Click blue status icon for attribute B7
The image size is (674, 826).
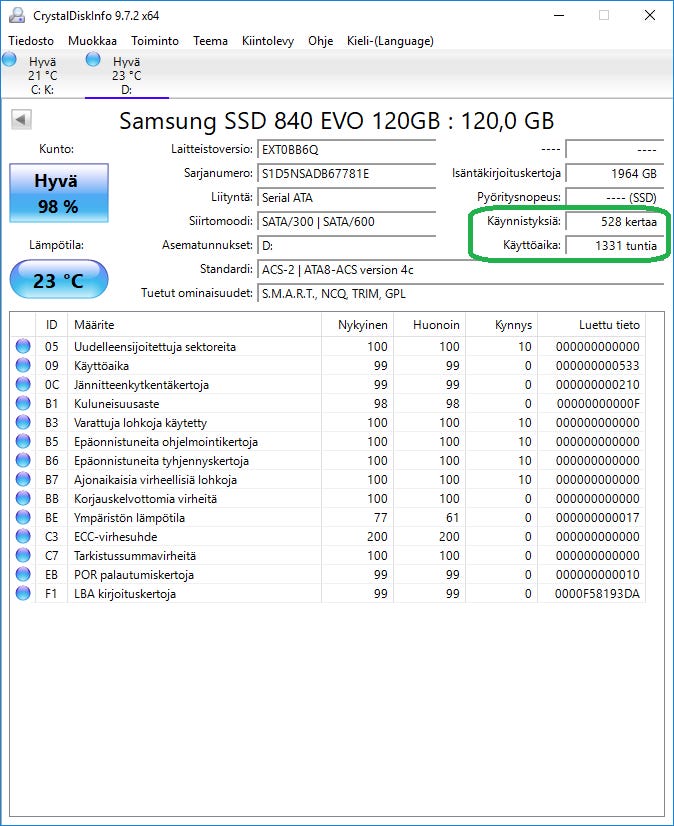[x=23, y=479]
